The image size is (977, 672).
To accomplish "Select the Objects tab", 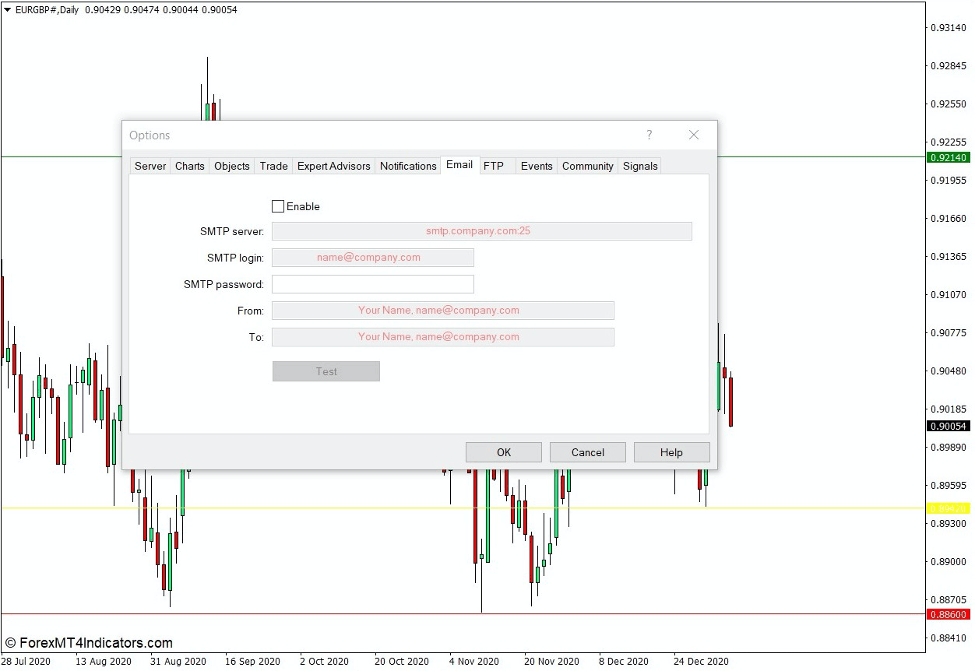I will 231,166.
